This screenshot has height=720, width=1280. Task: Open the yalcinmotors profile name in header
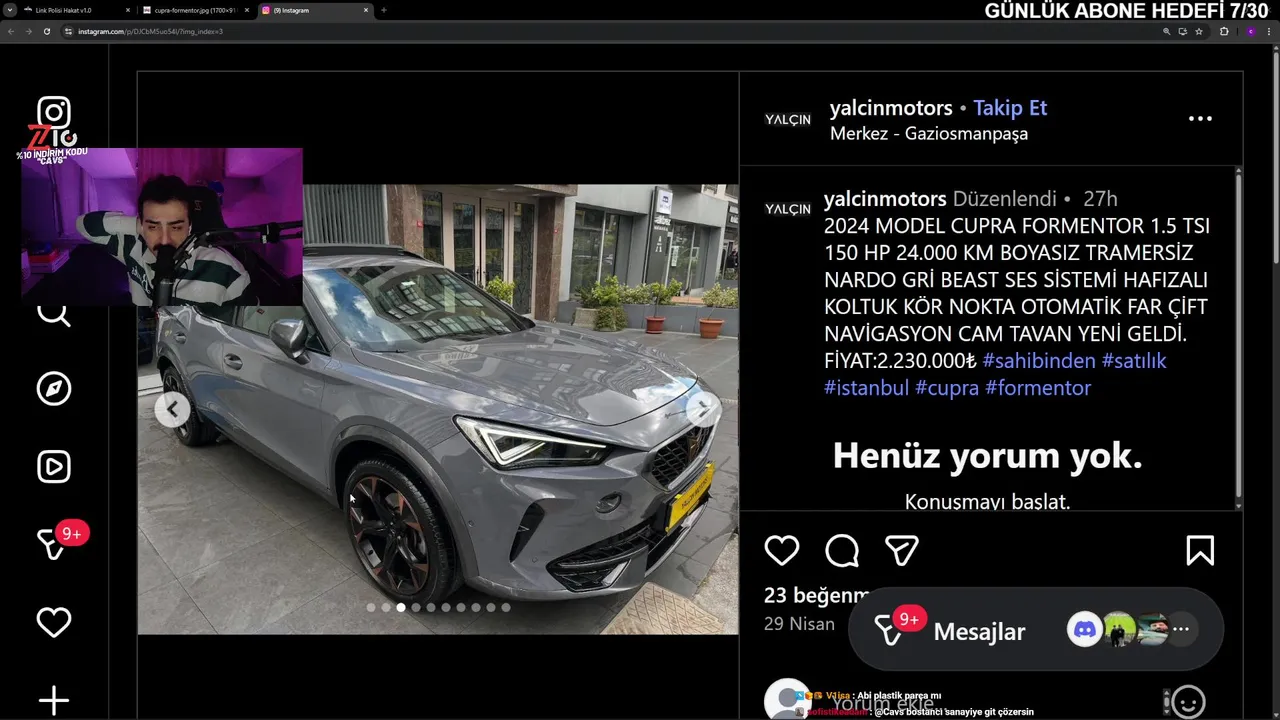pos(891,108)
